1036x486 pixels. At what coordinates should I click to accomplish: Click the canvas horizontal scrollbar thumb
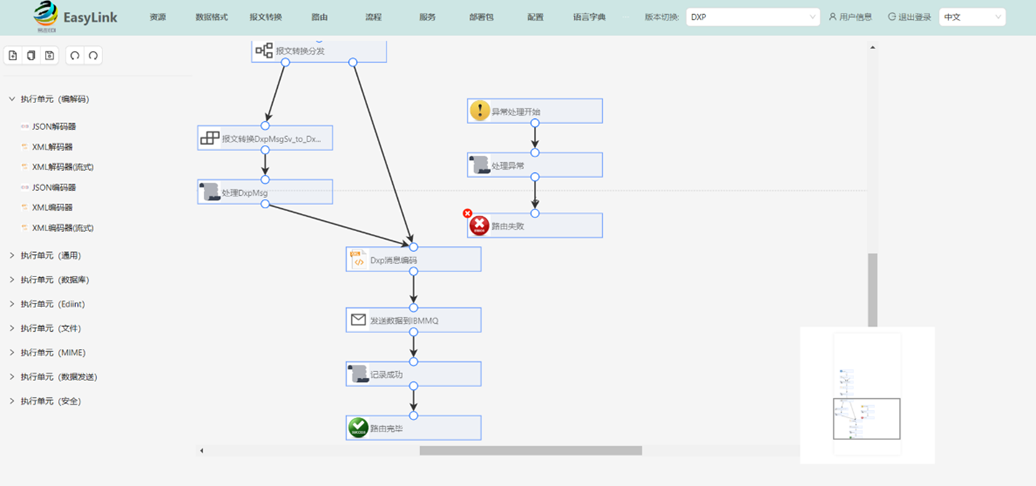(530, 450)
